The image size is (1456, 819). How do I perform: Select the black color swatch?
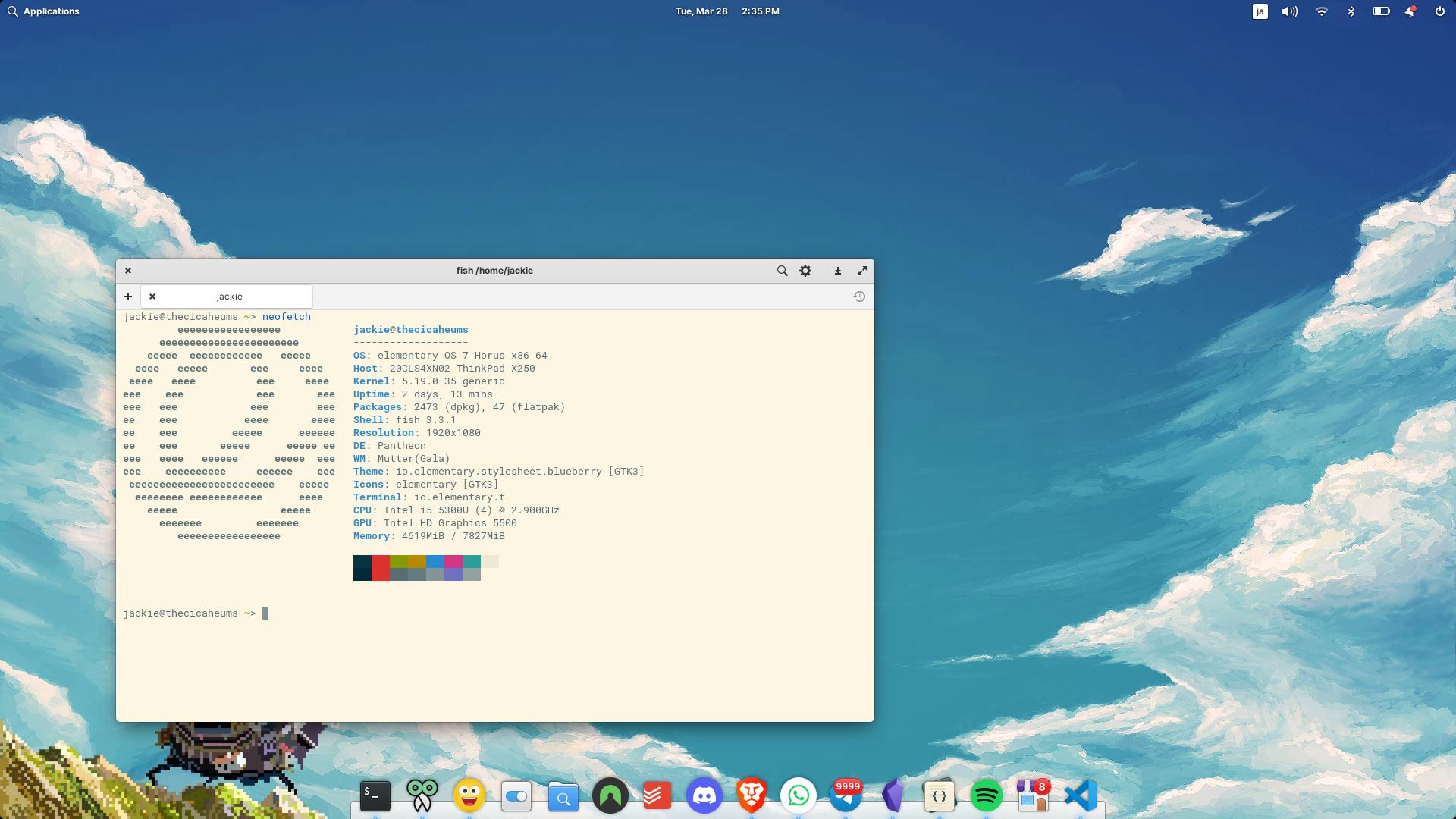(x=362, y=566)
